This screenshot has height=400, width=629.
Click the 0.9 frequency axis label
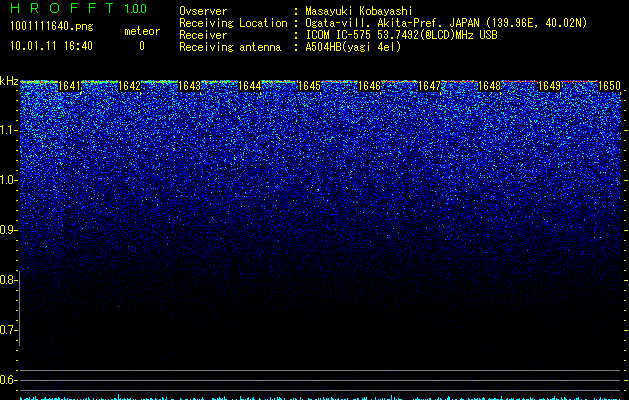[9, 230]
